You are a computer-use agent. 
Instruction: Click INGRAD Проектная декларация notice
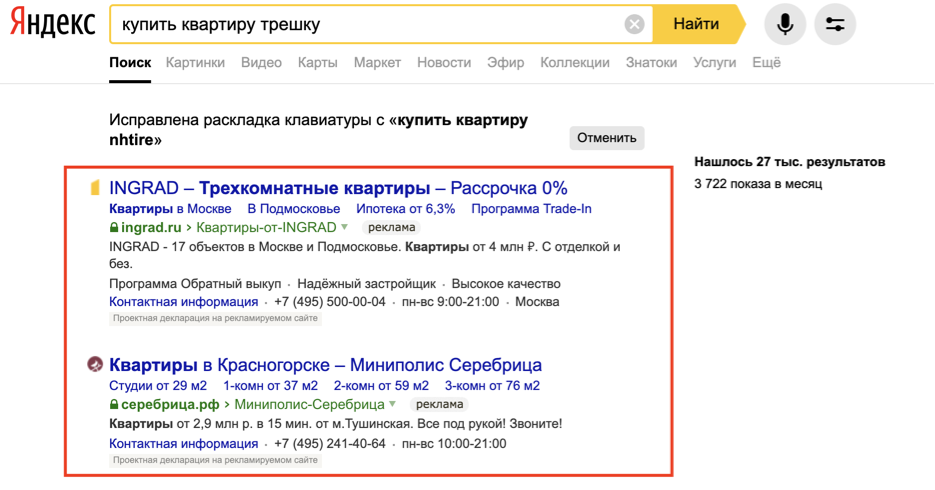coord(215,318)
